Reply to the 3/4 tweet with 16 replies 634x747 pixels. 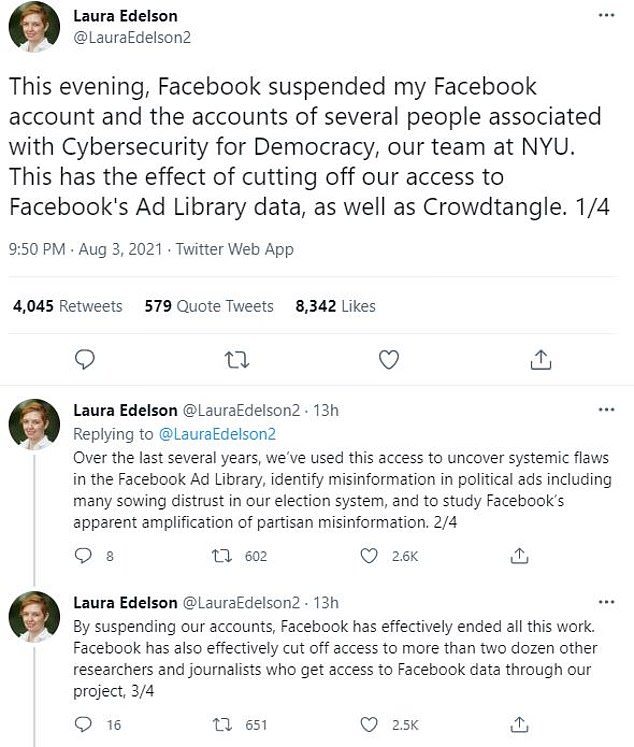[x=84, y=724]
